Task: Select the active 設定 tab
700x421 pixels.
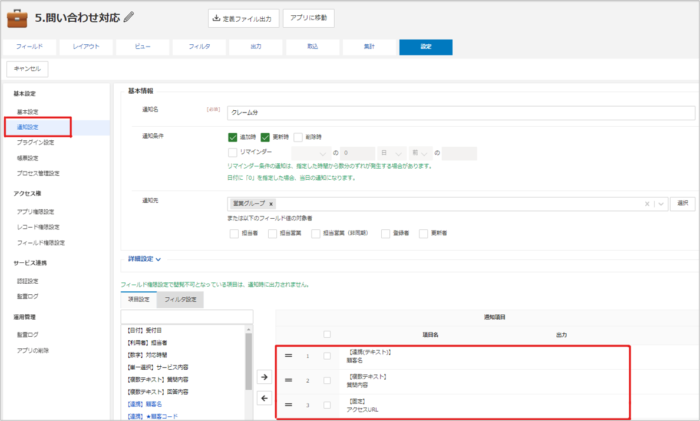Action: 426,47
